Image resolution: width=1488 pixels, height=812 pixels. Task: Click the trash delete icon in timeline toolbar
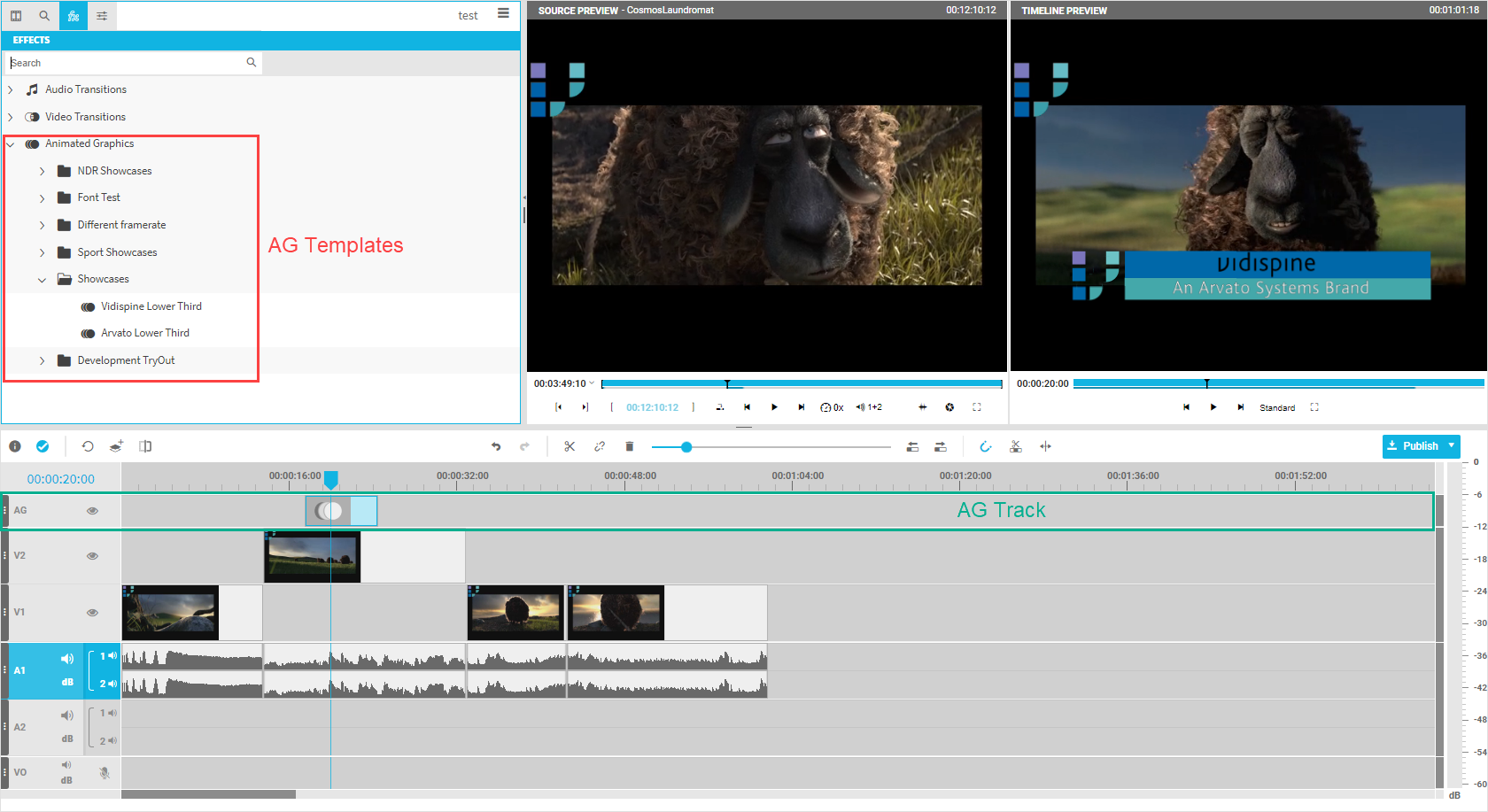(630, 446)
